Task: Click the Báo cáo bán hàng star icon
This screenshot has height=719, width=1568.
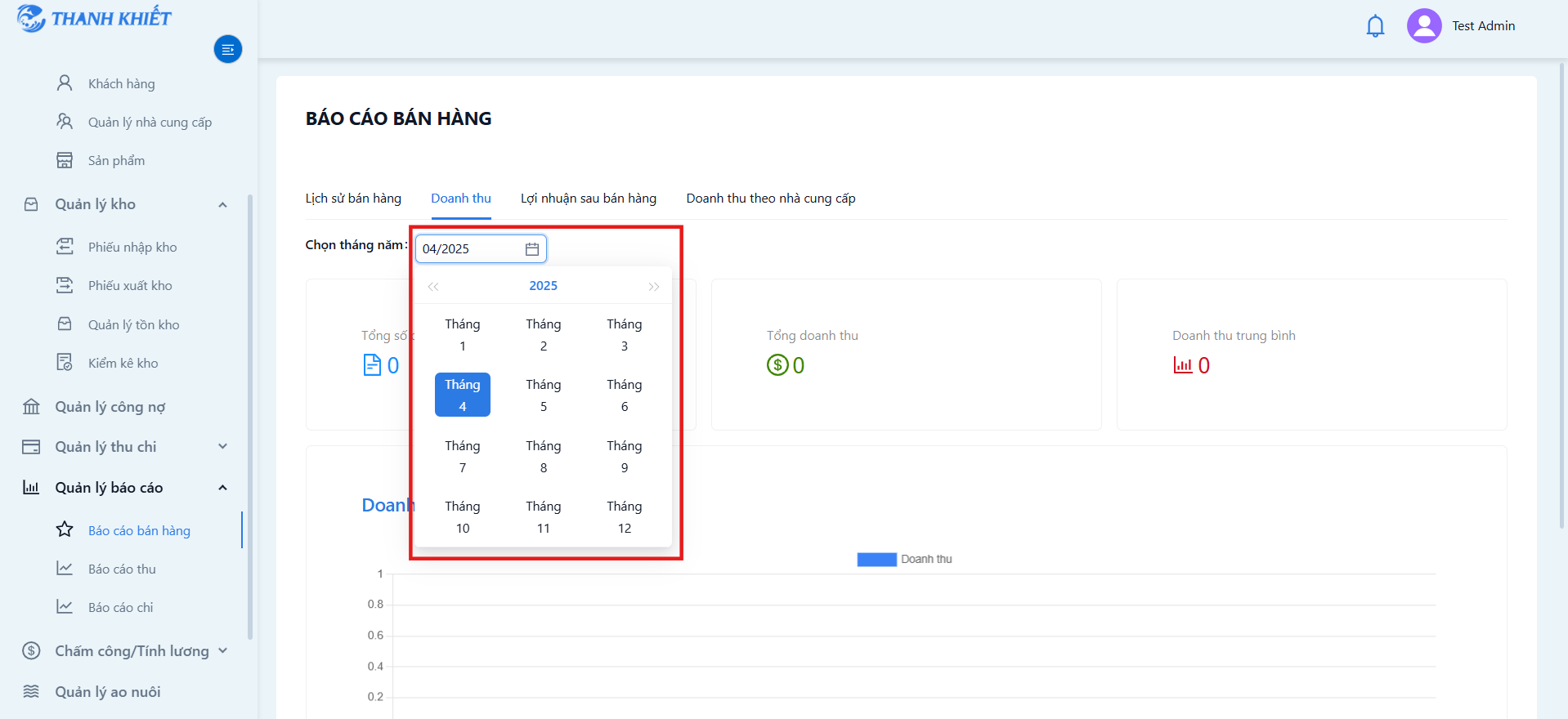Action: (65, 529)
